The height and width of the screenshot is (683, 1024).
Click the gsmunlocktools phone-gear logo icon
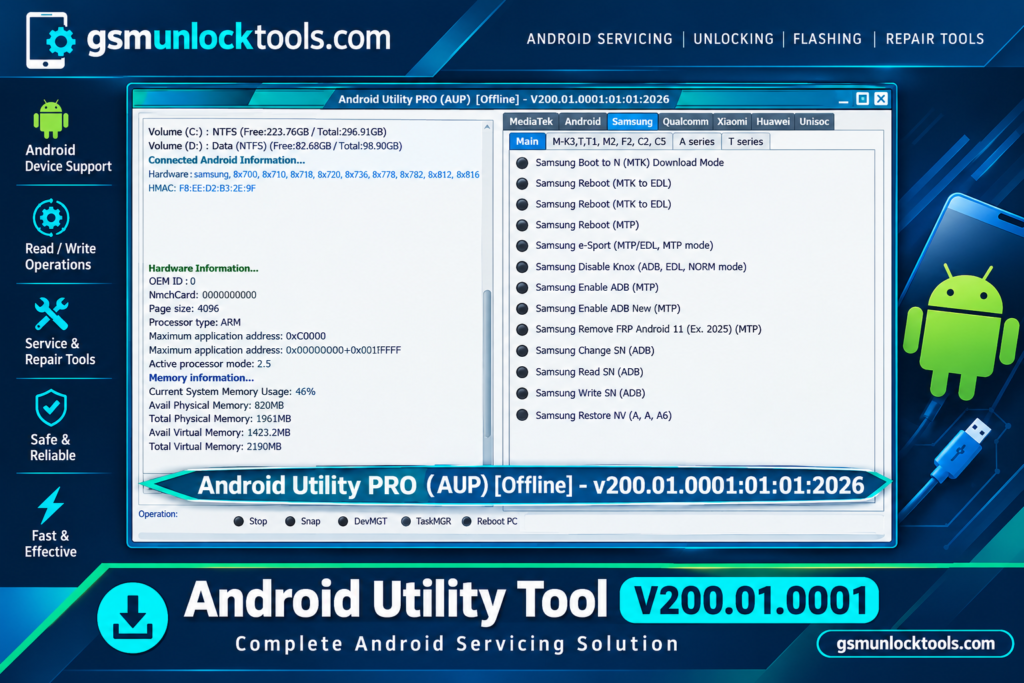50,40
